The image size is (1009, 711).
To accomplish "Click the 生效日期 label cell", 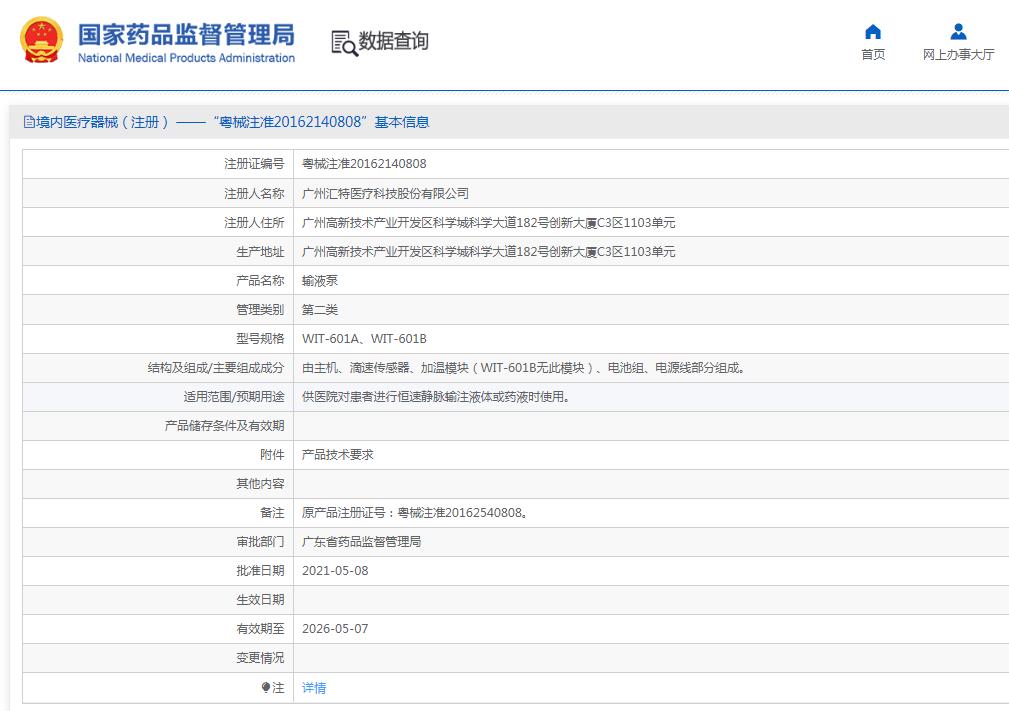I will coord(158,600).
